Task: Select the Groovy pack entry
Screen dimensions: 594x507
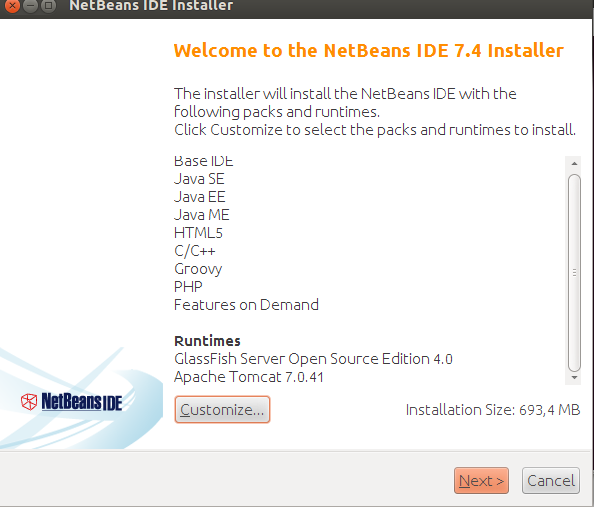Action: click(x=198, y=269)
